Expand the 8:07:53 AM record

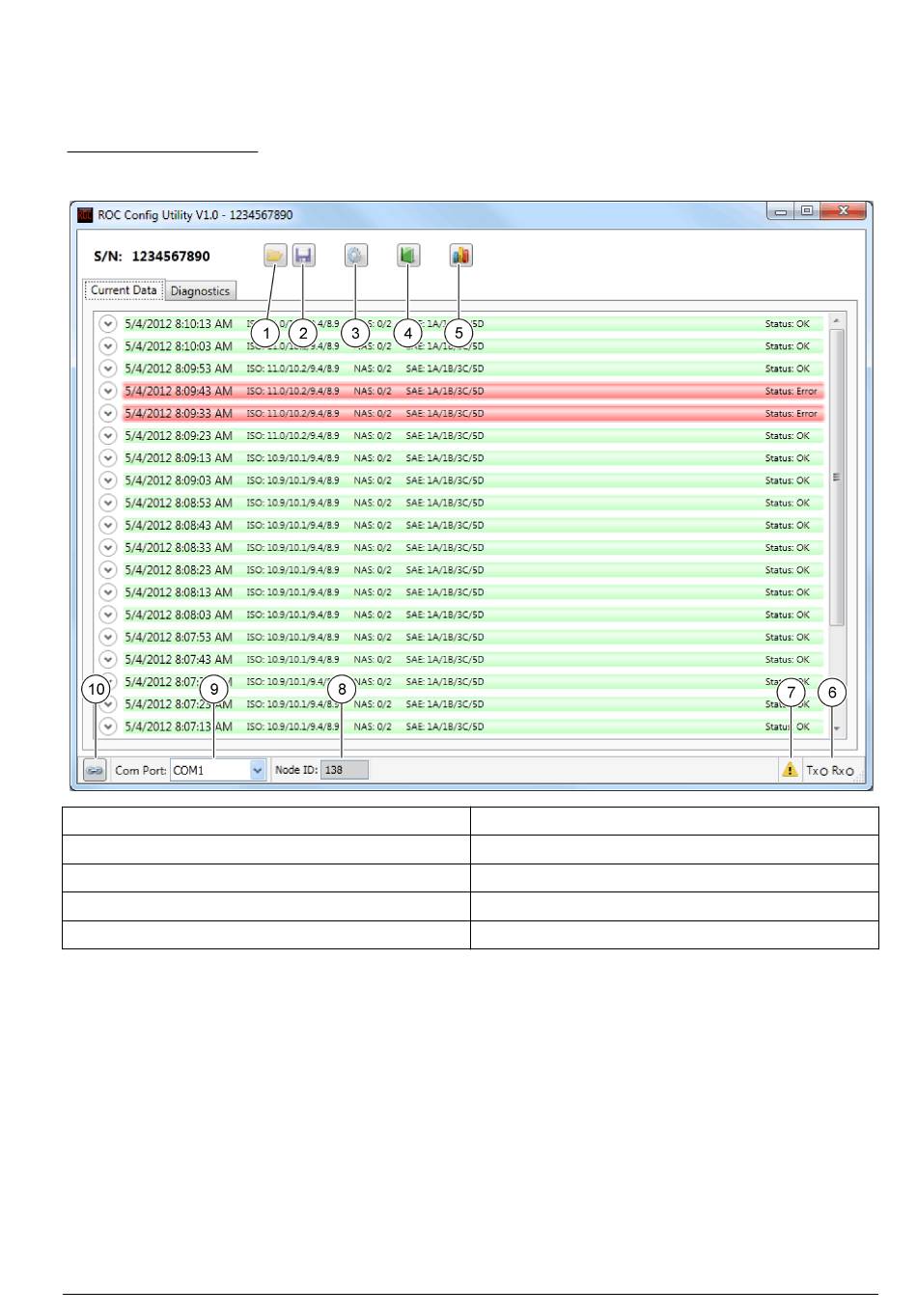(108, 637)
